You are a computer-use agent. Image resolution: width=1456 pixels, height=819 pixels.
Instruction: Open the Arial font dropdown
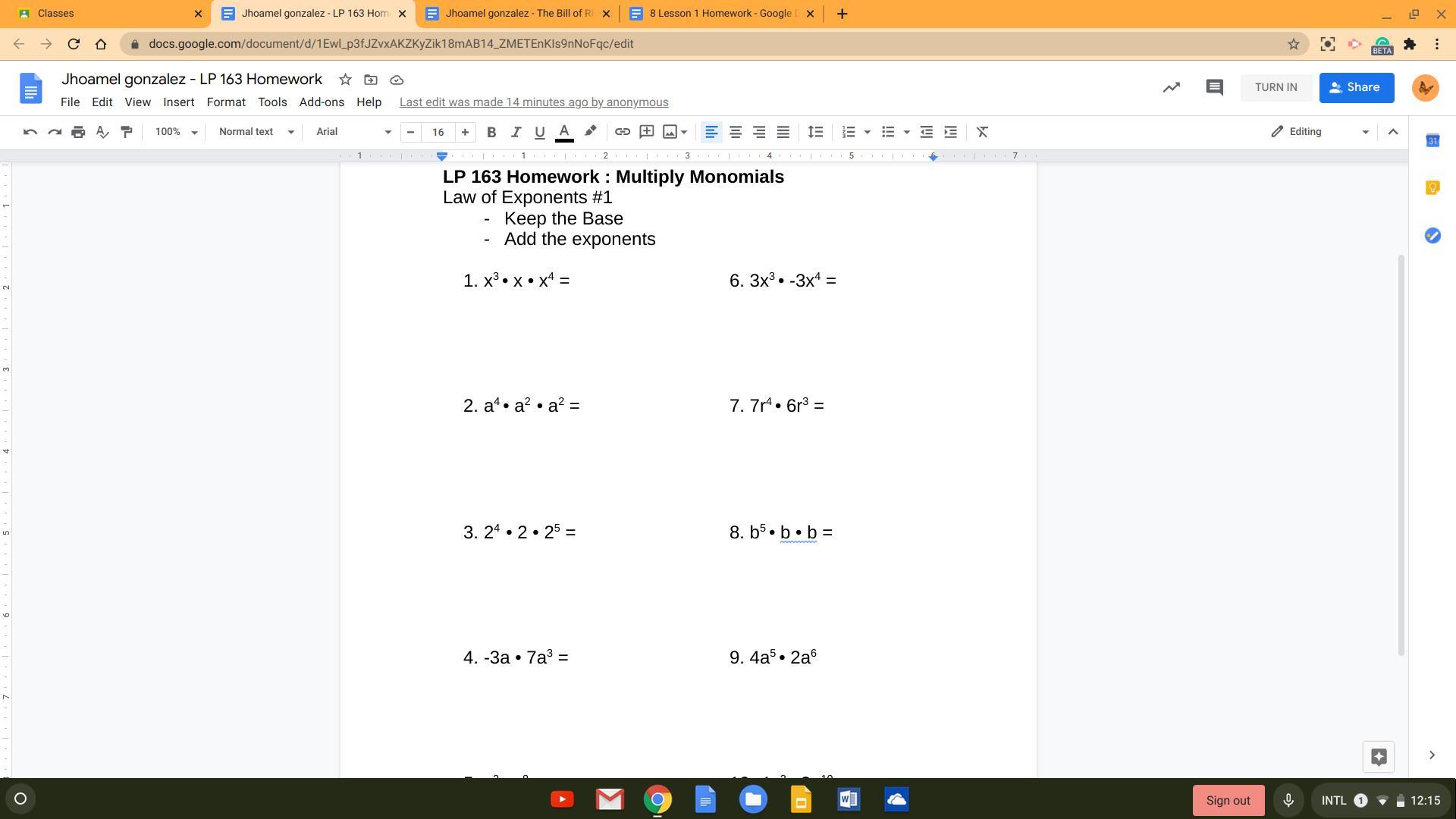click(x=353, y=132)
